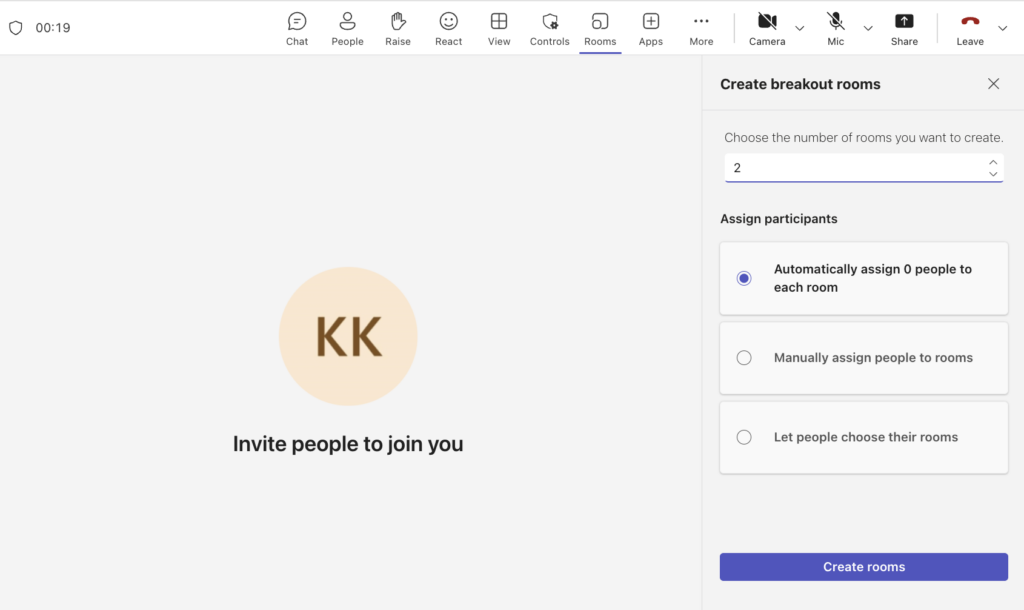The height and width of the screenshot is (610, 1024).
Task: Select Let people choose their rooms
Action: [x=744, y=437]
